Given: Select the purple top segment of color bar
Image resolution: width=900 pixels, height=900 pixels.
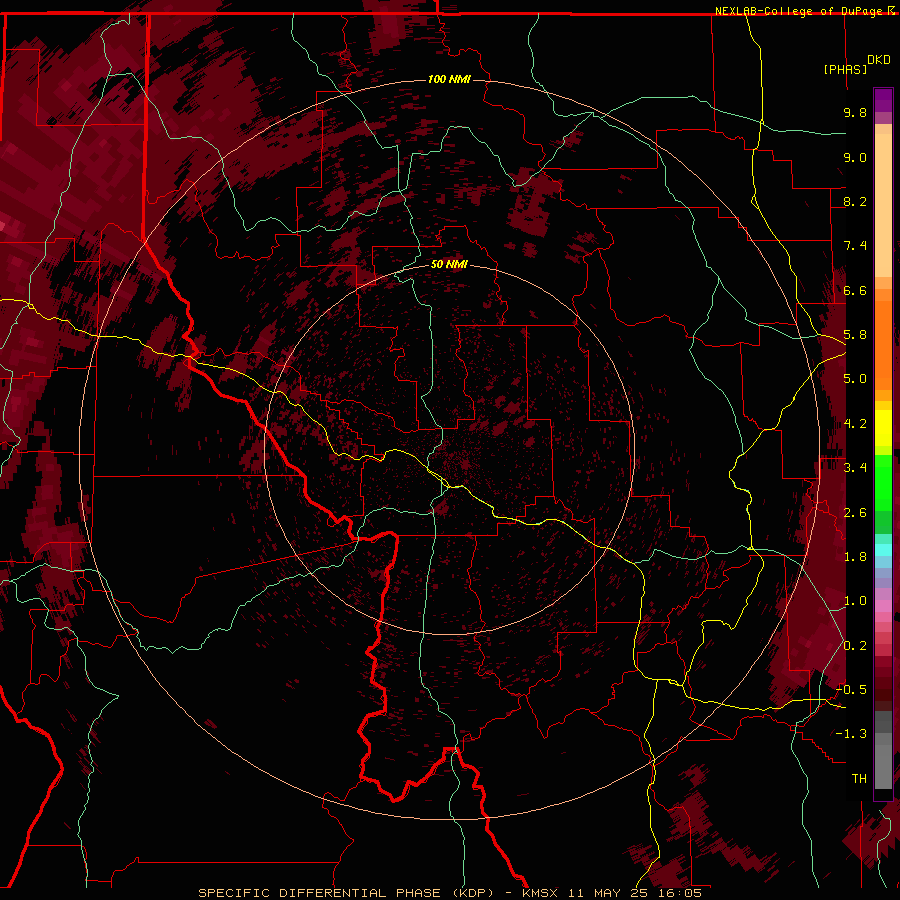Looking at the screenshot, I should [883, 100].
